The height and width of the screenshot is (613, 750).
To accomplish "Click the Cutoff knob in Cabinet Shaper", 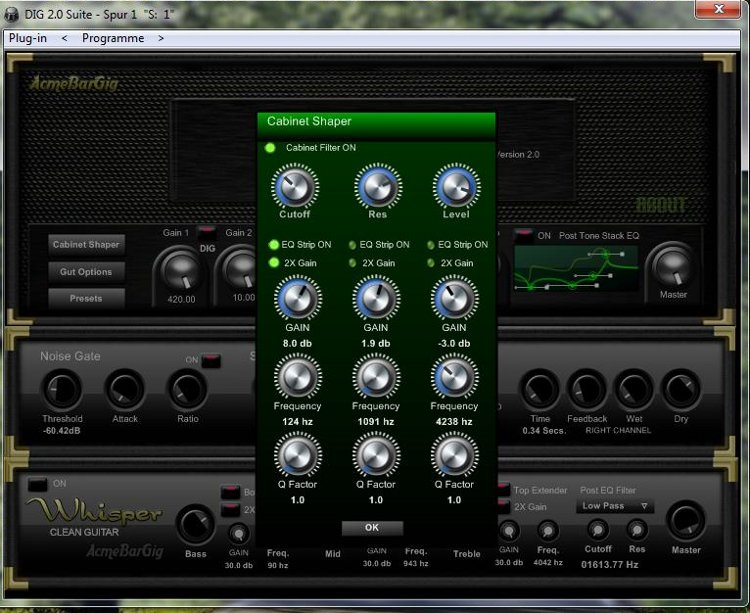I will 295,187.
